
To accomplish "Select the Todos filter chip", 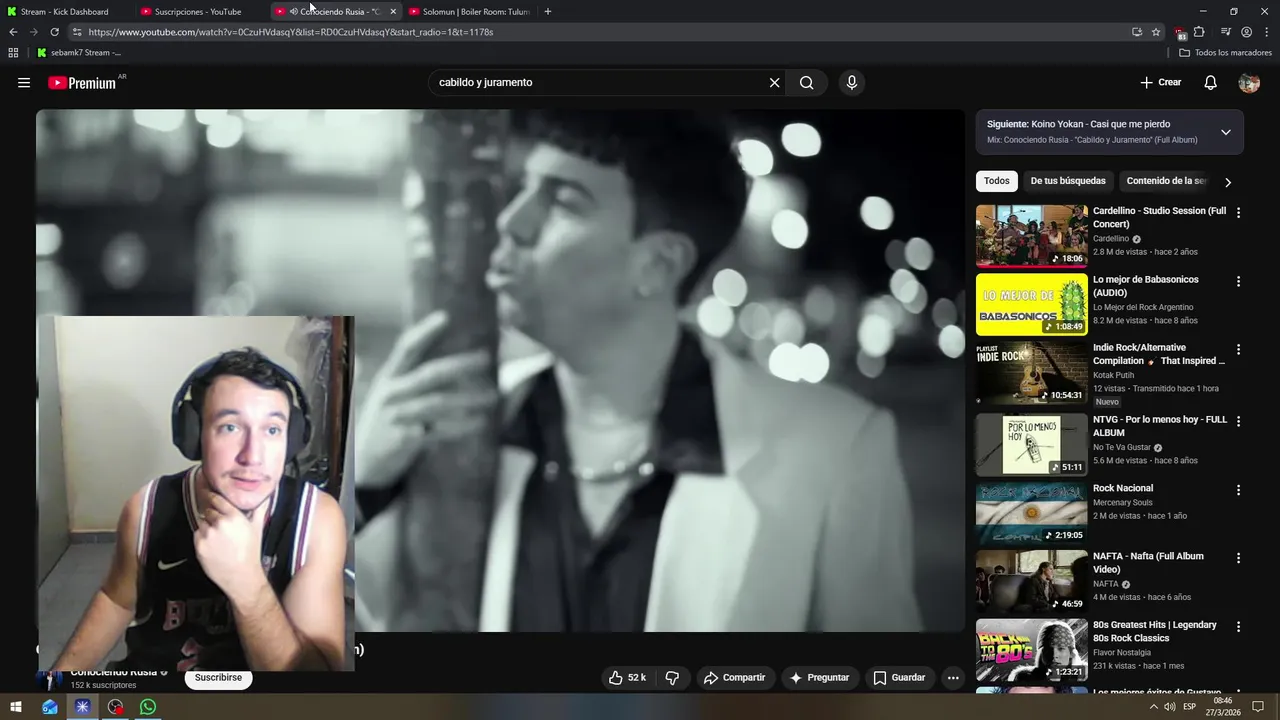I will [996, 181].
